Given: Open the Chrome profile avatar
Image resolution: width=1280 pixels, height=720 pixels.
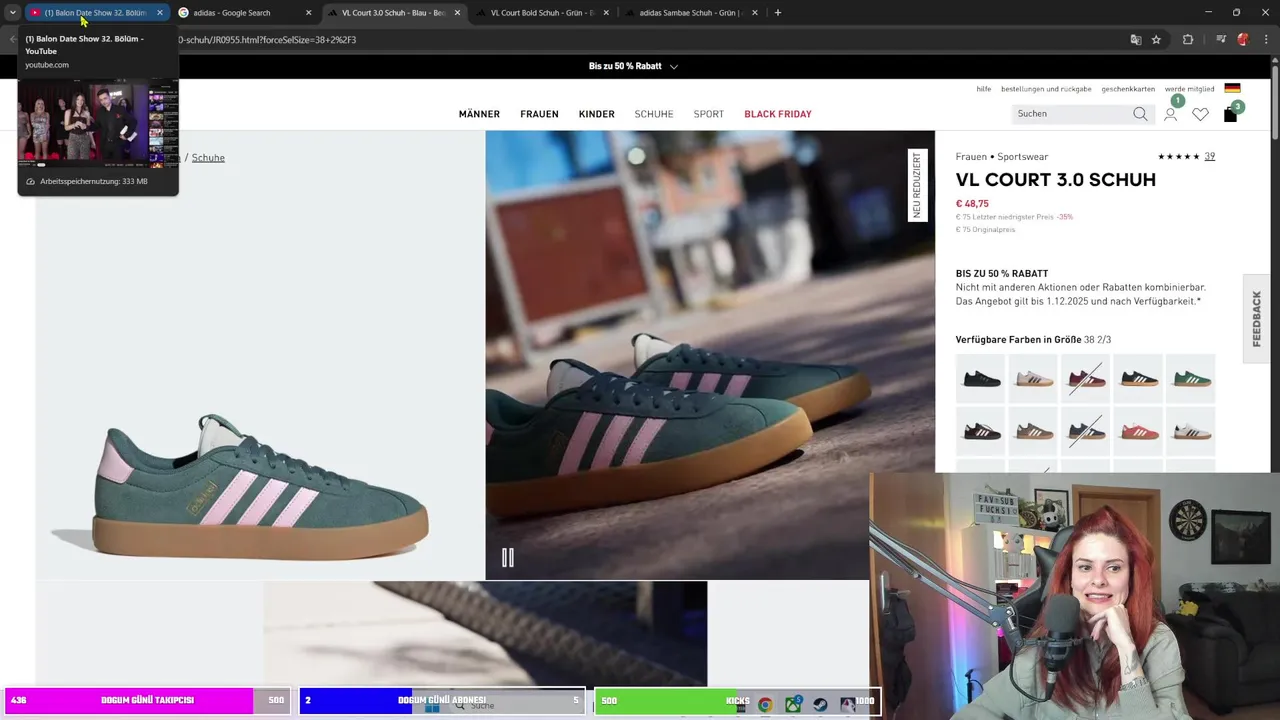Looking at the screenshot, I should click(1243, 40).
